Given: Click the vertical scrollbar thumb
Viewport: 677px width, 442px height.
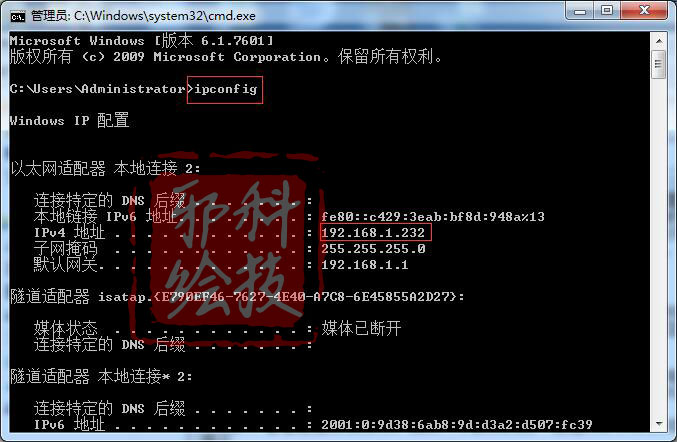Looking at the screenshot, I should (659, 64).
